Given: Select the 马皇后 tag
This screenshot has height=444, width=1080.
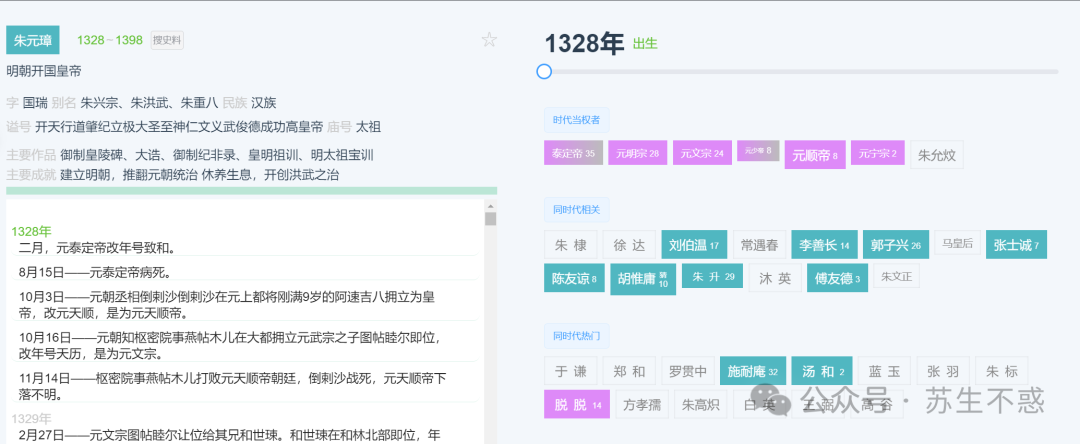Looking at the screenshot, I should pos(957,242).
